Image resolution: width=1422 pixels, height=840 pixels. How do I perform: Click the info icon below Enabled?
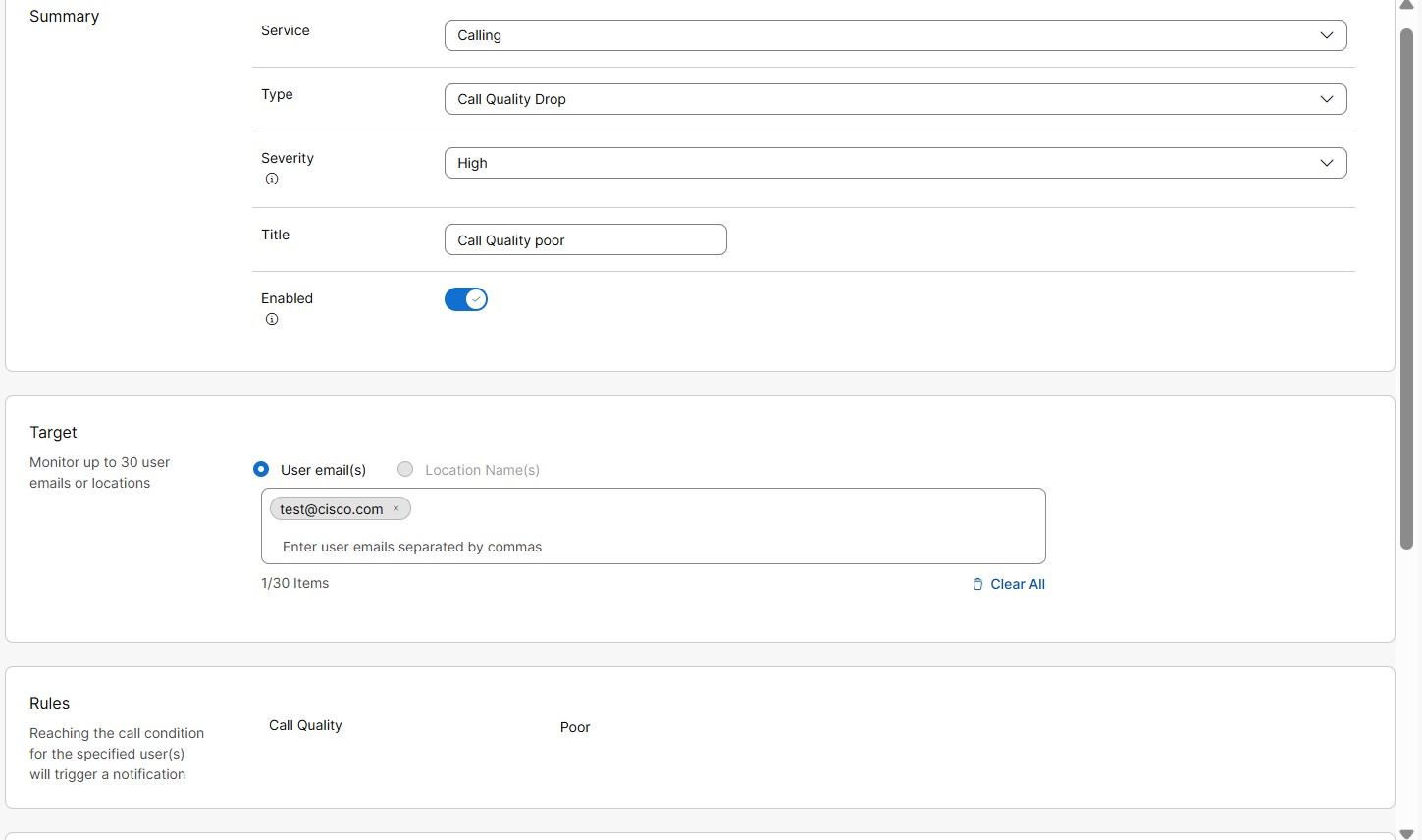[x=272, y=319]
